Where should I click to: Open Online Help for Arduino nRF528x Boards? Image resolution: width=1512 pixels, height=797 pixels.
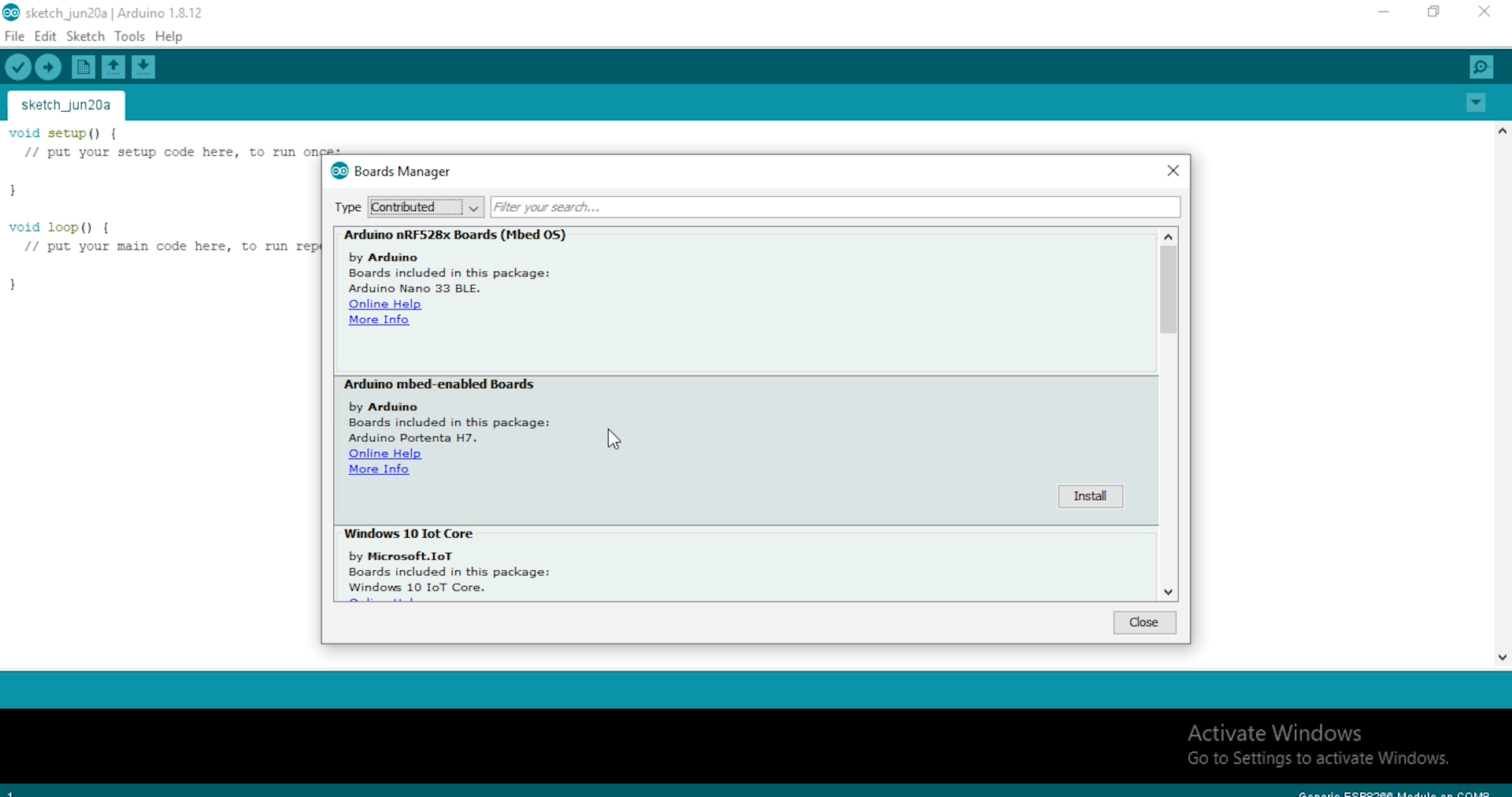click(384, 304)
